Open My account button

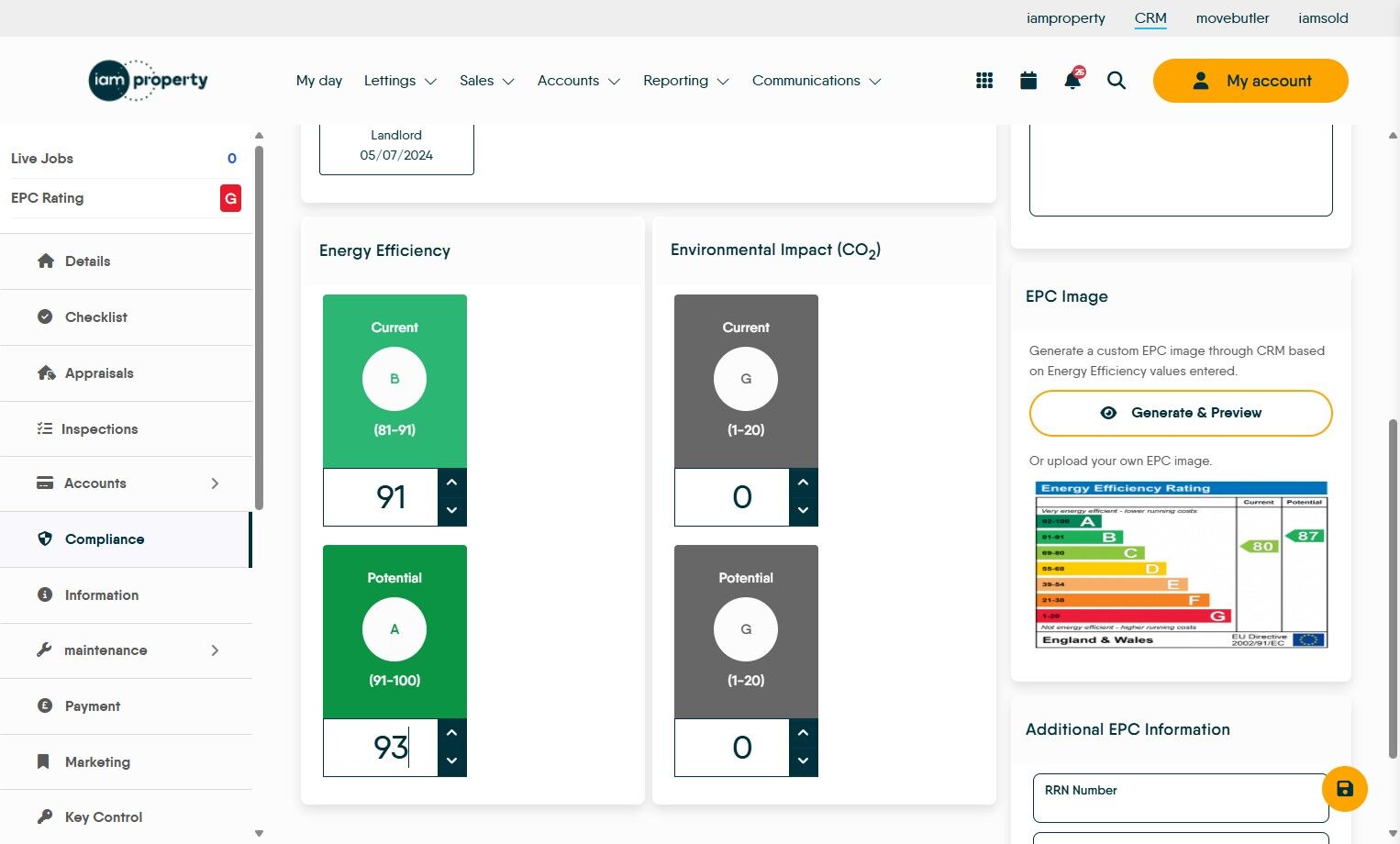point(1250,81)
